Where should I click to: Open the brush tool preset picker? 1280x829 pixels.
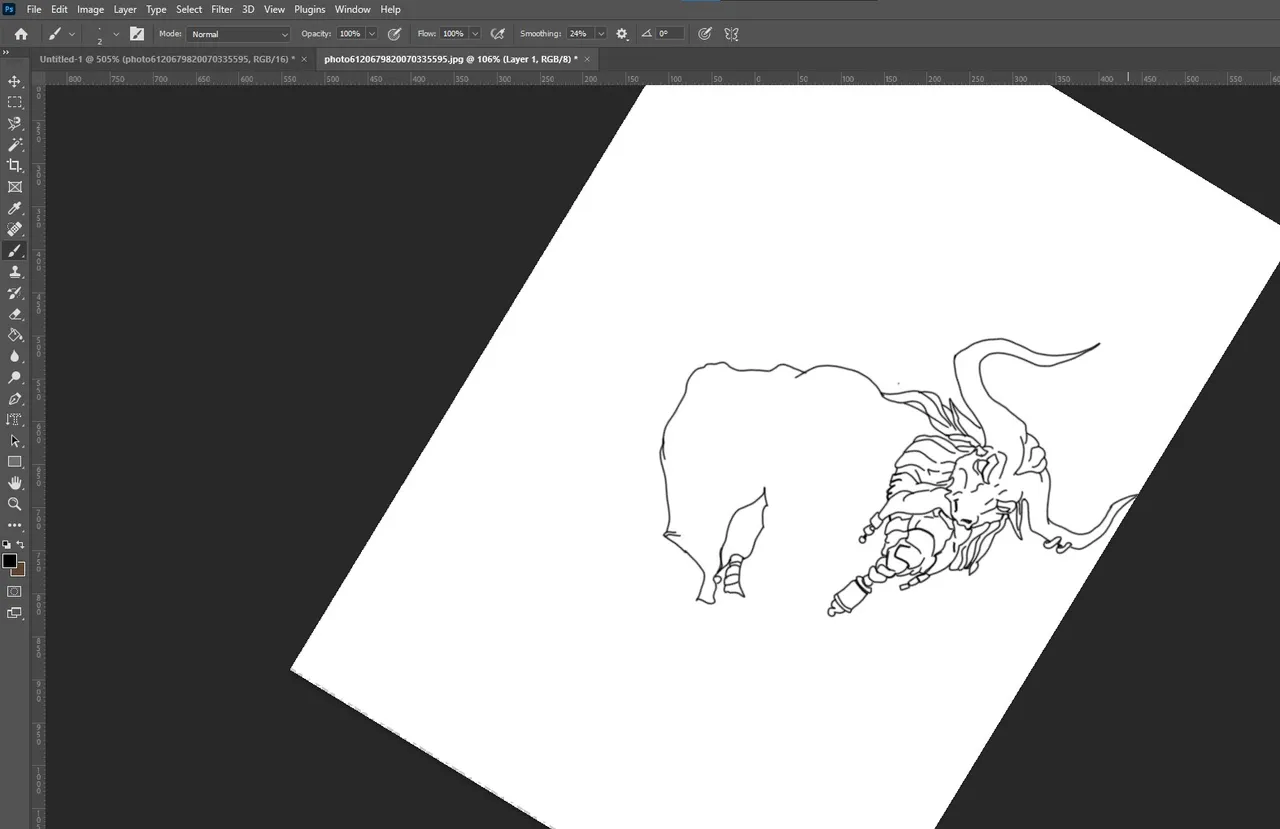tap(61, 34)
